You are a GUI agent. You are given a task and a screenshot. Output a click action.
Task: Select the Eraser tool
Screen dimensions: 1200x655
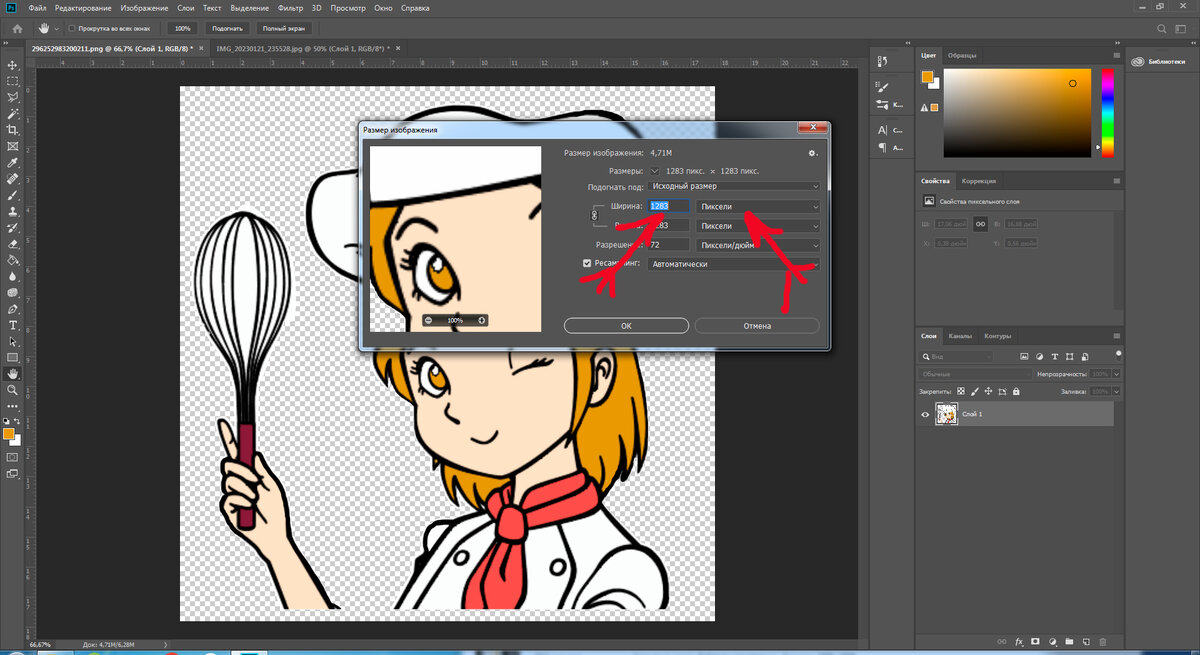tap(13, 243)
